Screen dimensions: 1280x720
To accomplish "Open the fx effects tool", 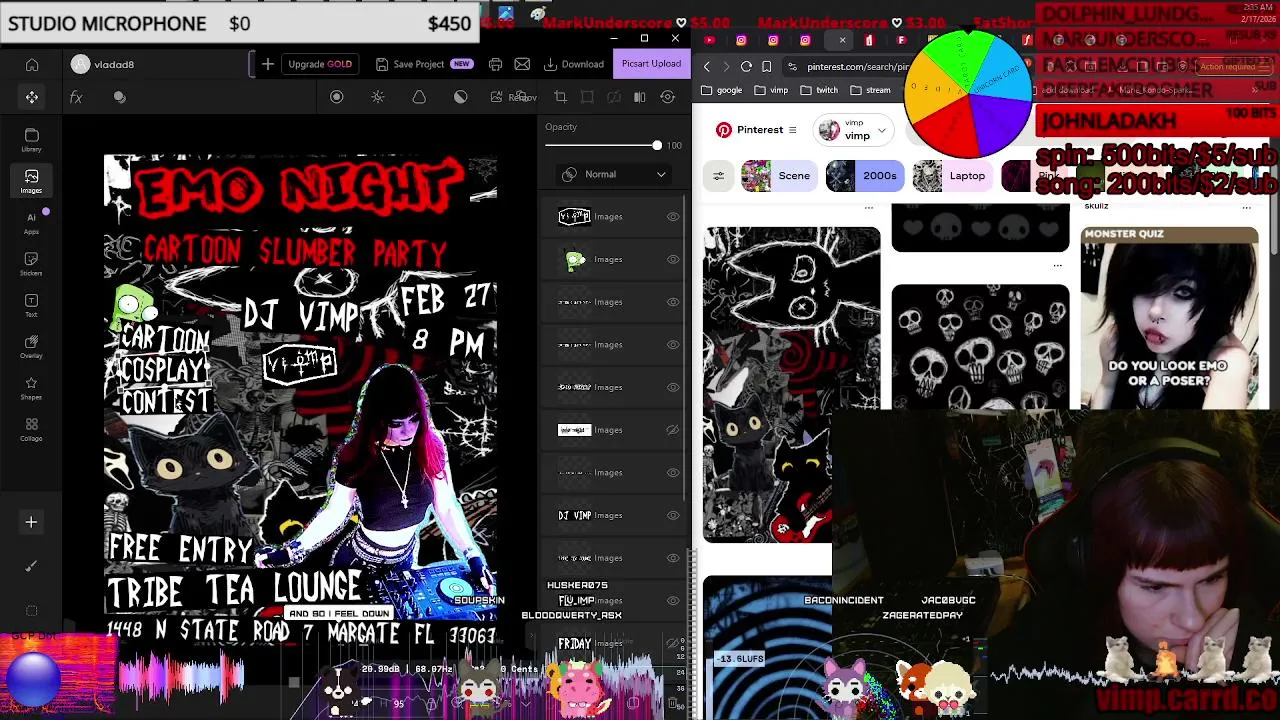I will point(76,97).
